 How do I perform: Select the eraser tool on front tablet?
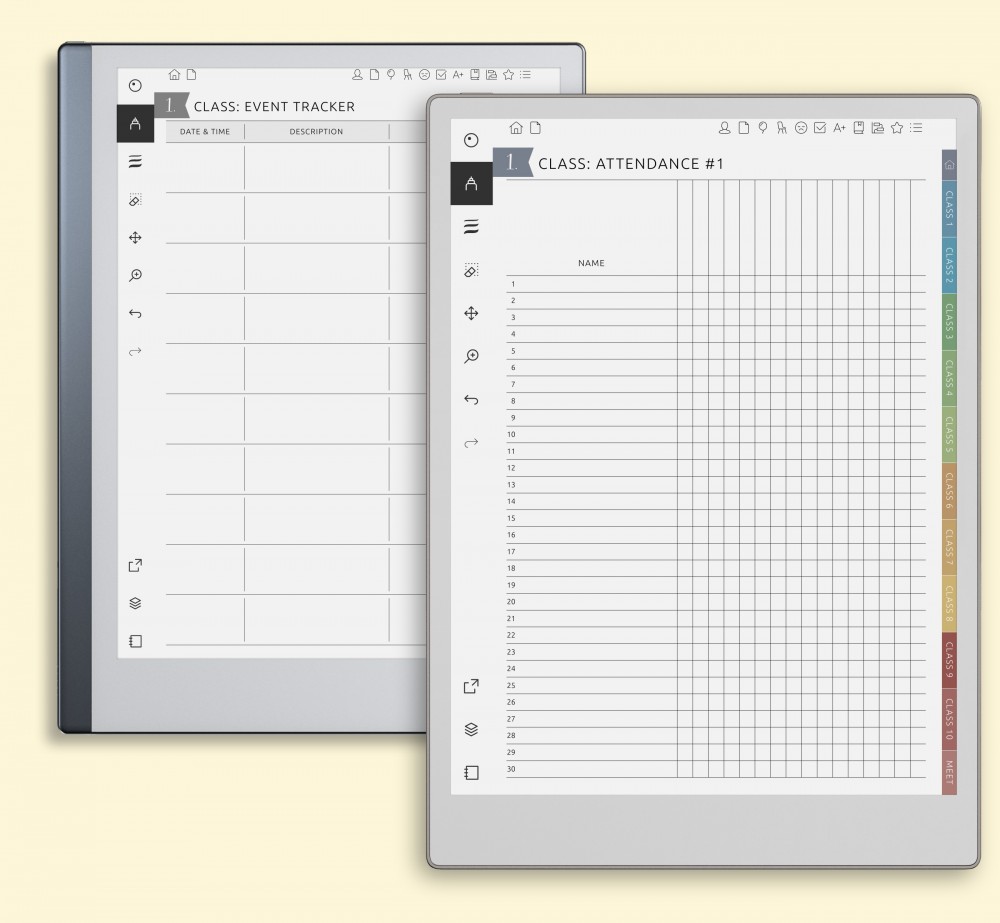coord(471,271)
